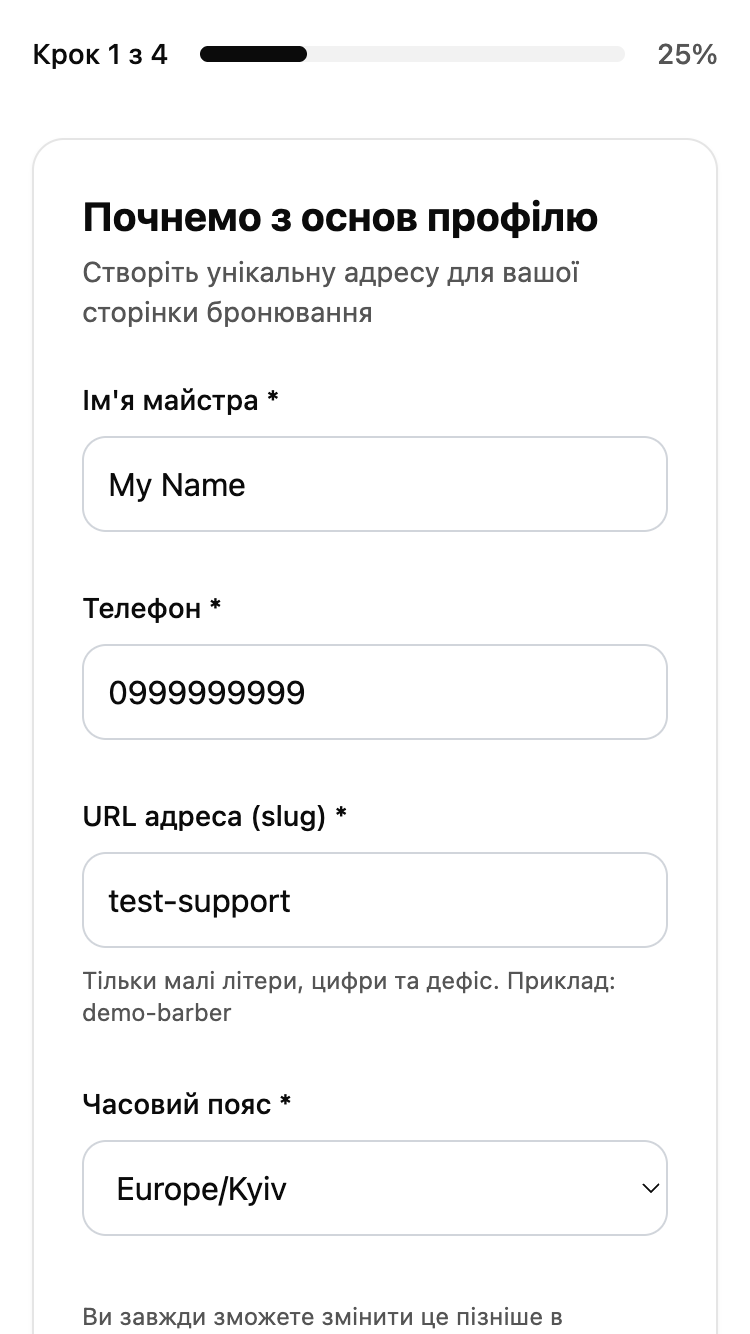Click the filled portion of the progress bar

[253, 54]
